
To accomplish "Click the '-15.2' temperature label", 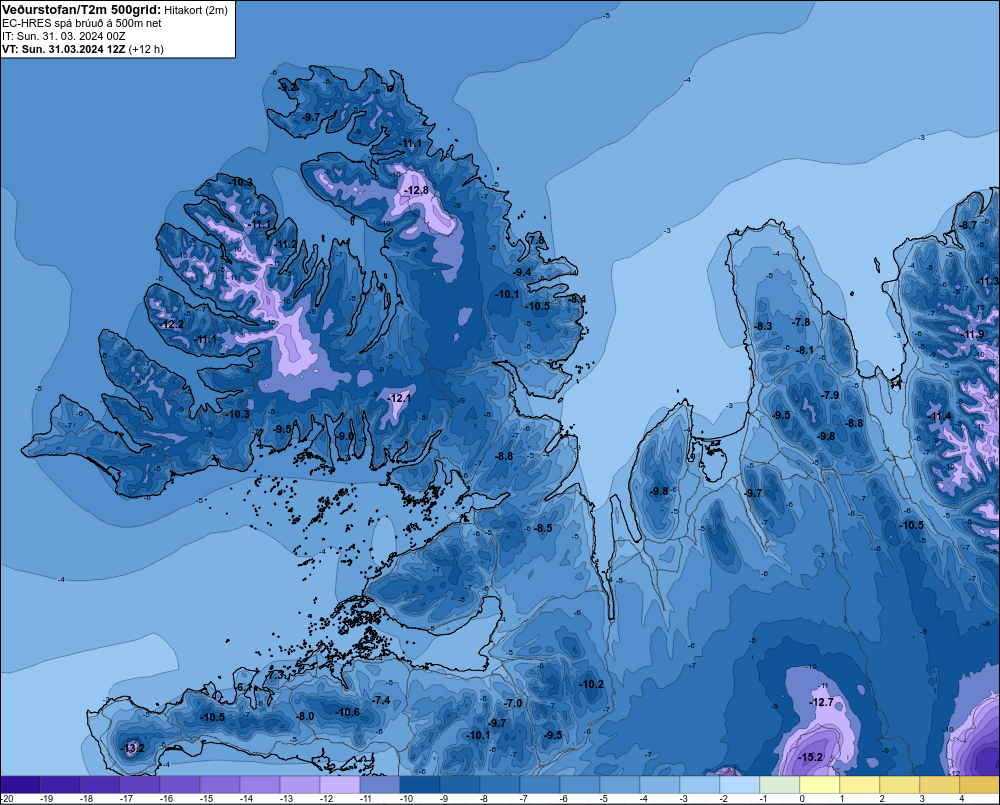I will pyautogui.click(x=811, y=757).
